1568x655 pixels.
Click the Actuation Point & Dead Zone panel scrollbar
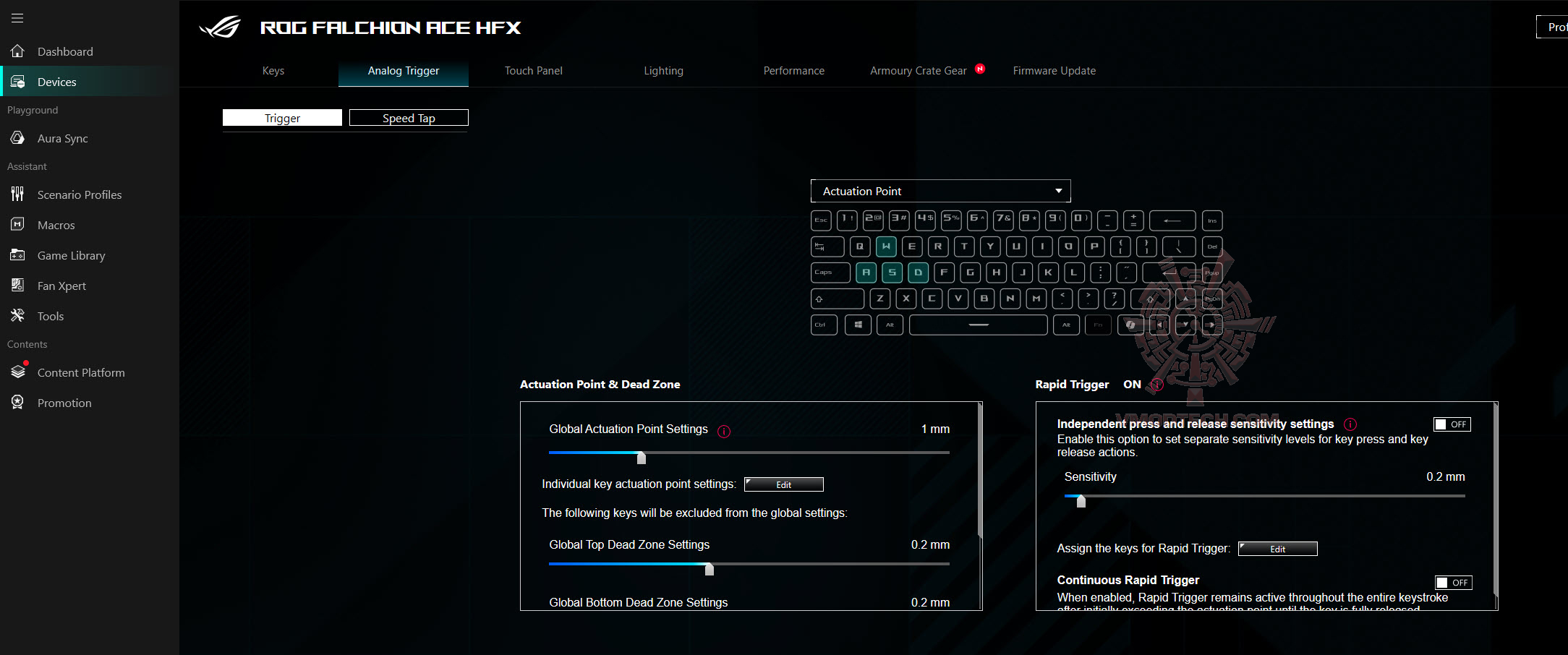pyautogui.click(x=980, y=470)
